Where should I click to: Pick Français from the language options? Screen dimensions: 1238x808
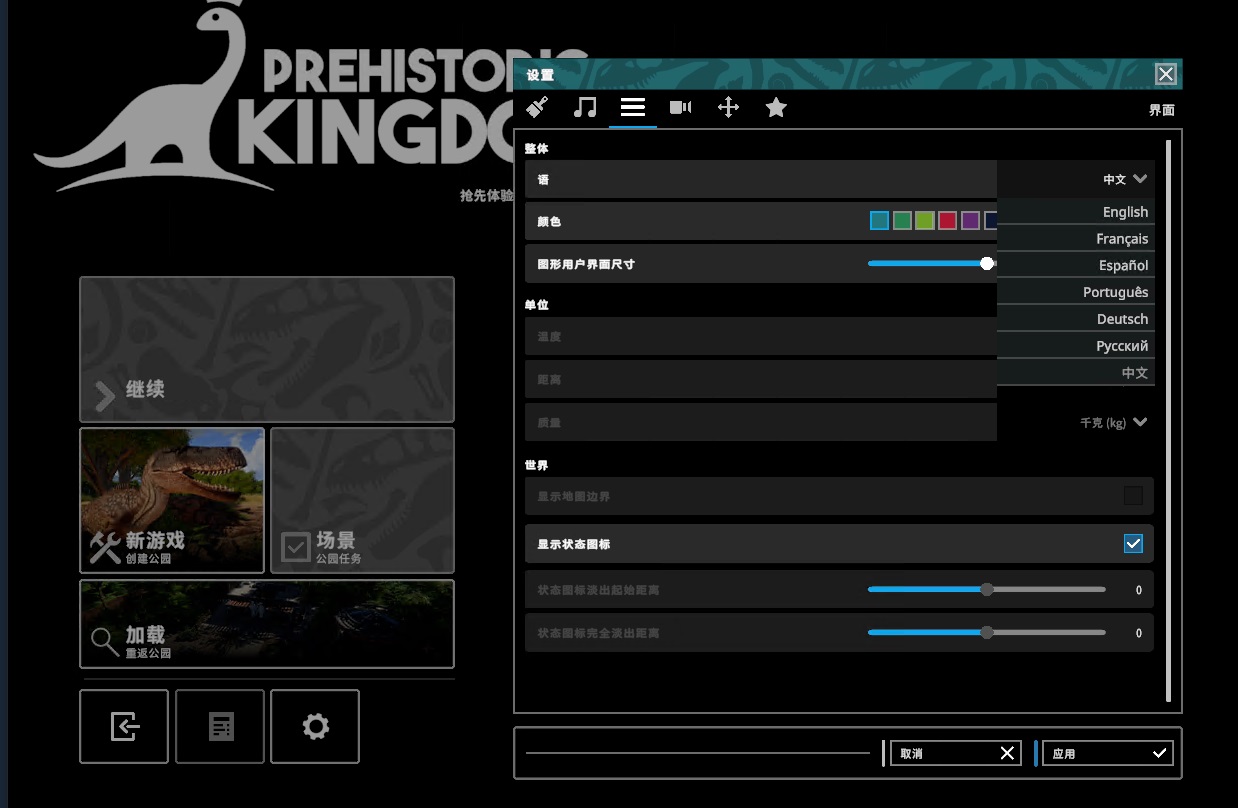(x=1122, y=239)
